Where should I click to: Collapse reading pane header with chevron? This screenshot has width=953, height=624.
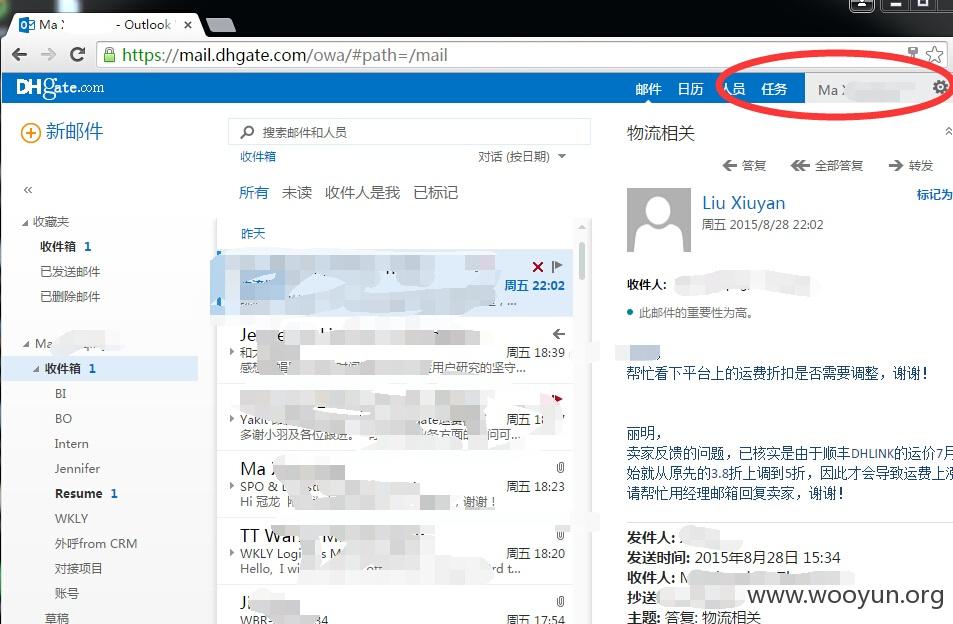(948, 131)
